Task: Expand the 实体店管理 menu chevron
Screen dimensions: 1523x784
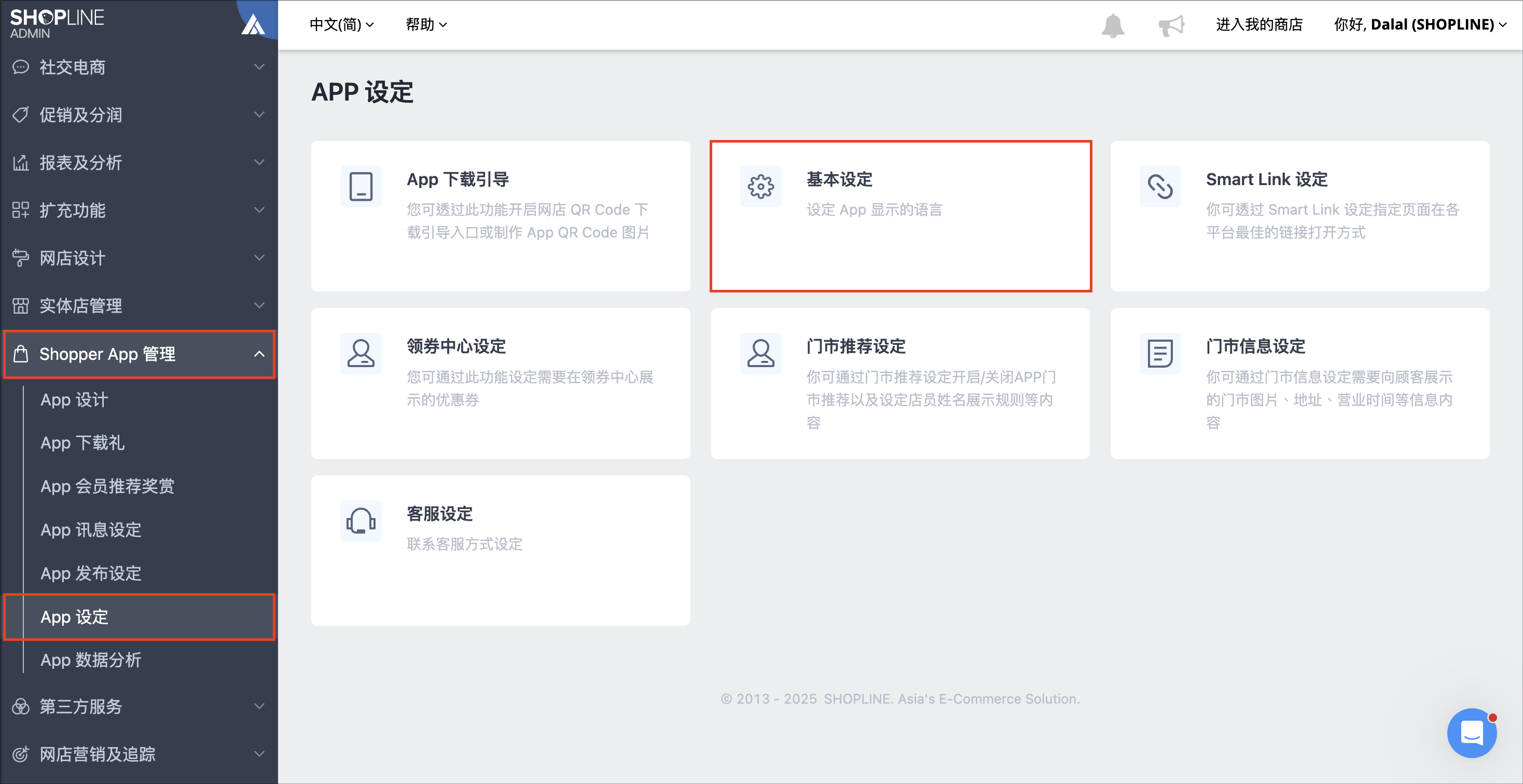Action: (259, 305)
